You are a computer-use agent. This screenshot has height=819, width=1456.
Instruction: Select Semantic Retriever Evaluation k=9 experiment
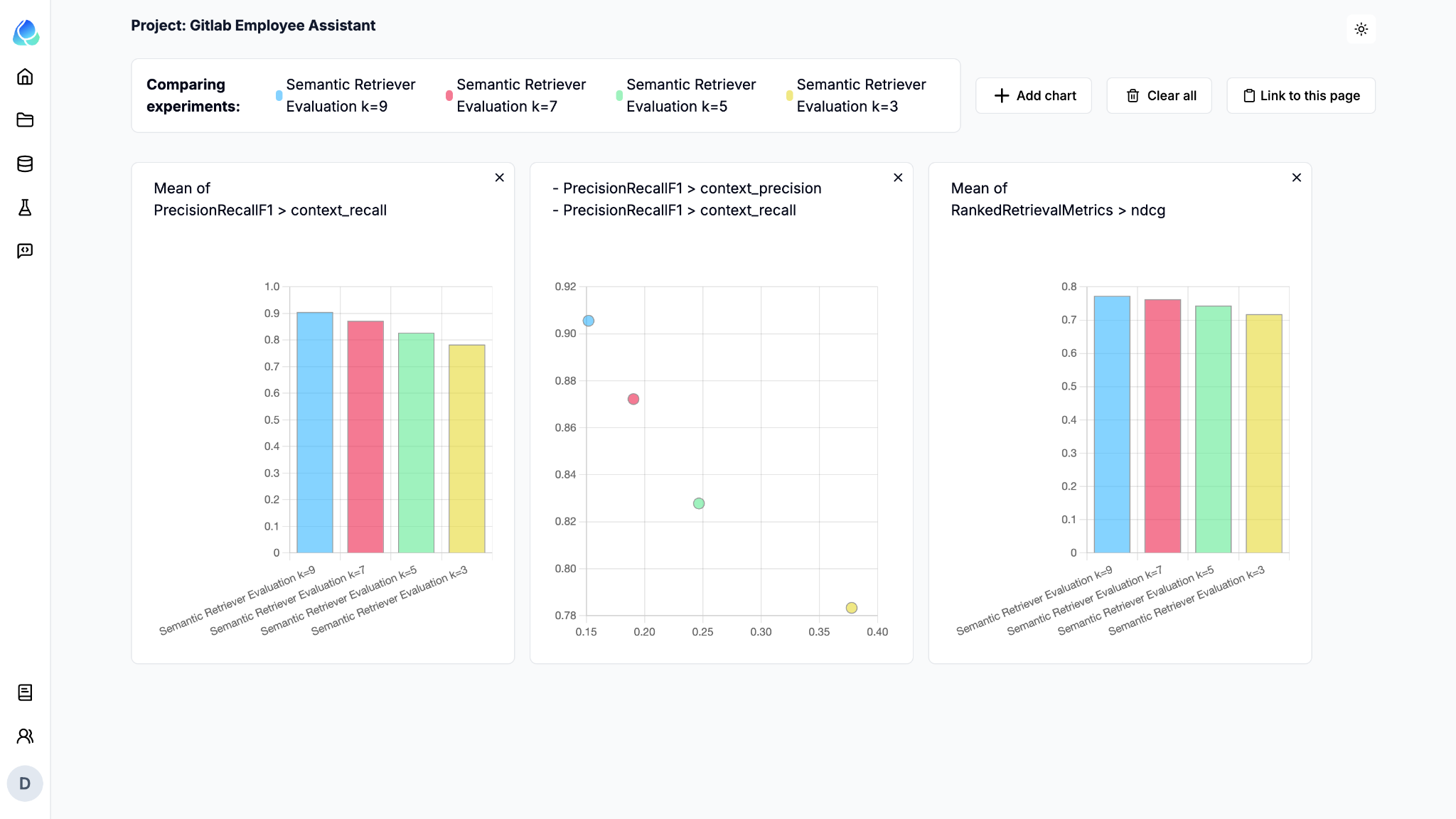tap(351, 95)
